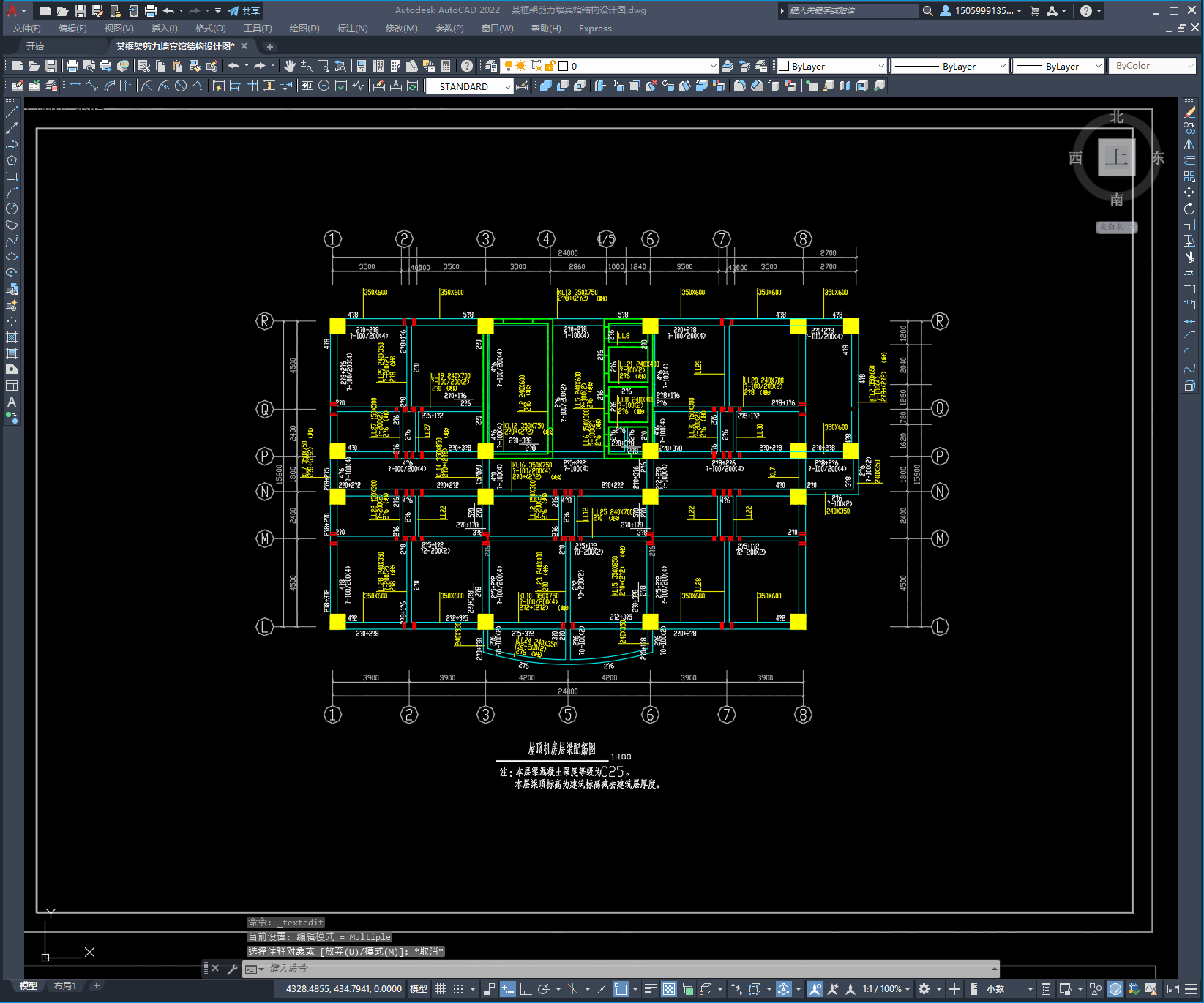Toggle dynamic input in status bar
The image size is (1204, 1003).
point(508,989)
